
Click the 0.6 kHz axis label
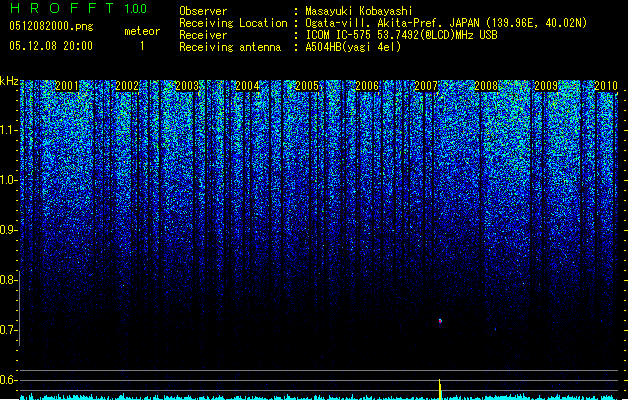(x=8, y=380)
